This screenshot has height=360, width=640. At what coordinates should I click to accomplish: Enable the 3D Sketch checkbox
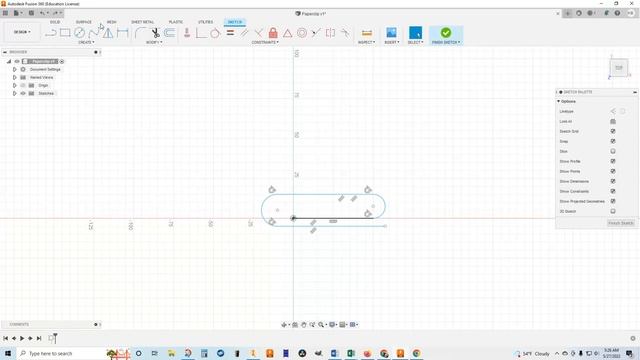[613, 211]
